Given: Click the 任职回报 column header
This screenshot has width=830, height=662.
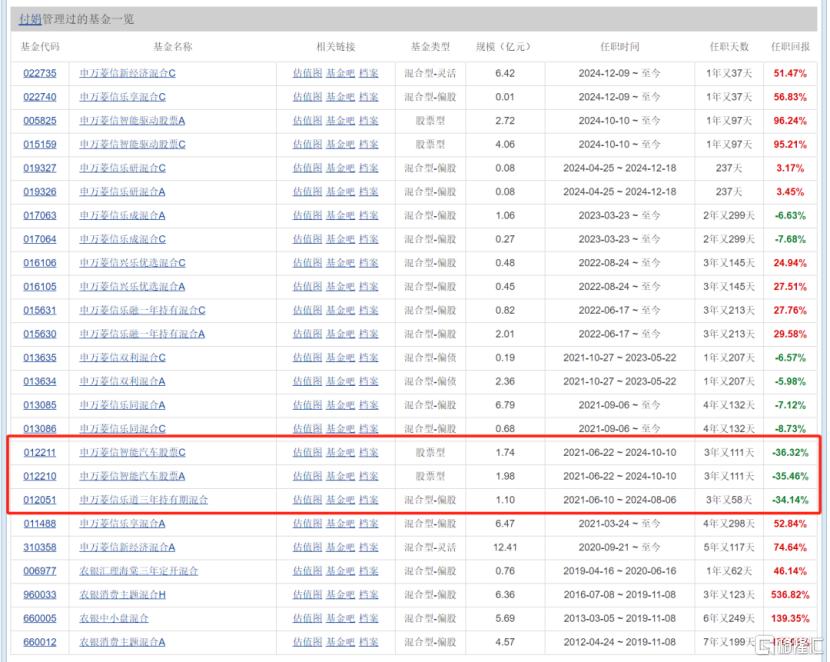Looking at the screenshot, I should [790, 47].
